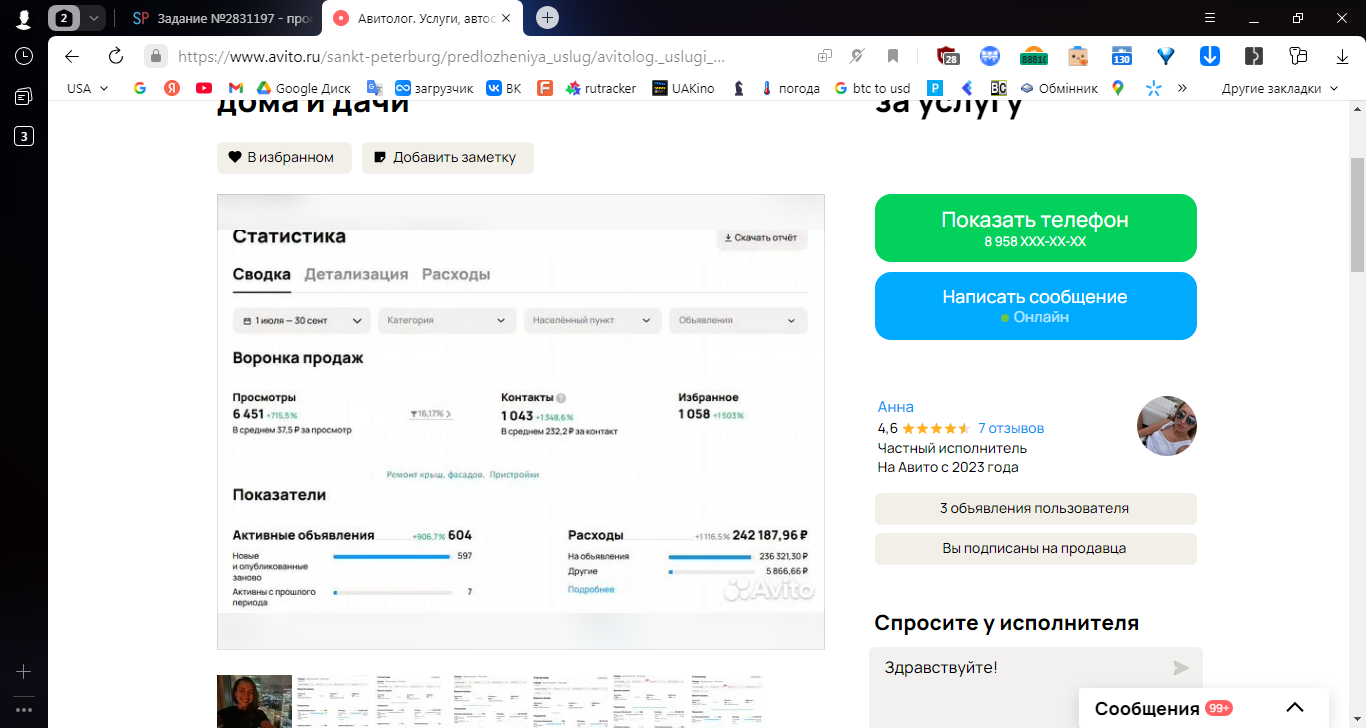This screenshot has width=1366, height=728.
Task: Toggle the bookmark icon in address bar
Action: 893,56
